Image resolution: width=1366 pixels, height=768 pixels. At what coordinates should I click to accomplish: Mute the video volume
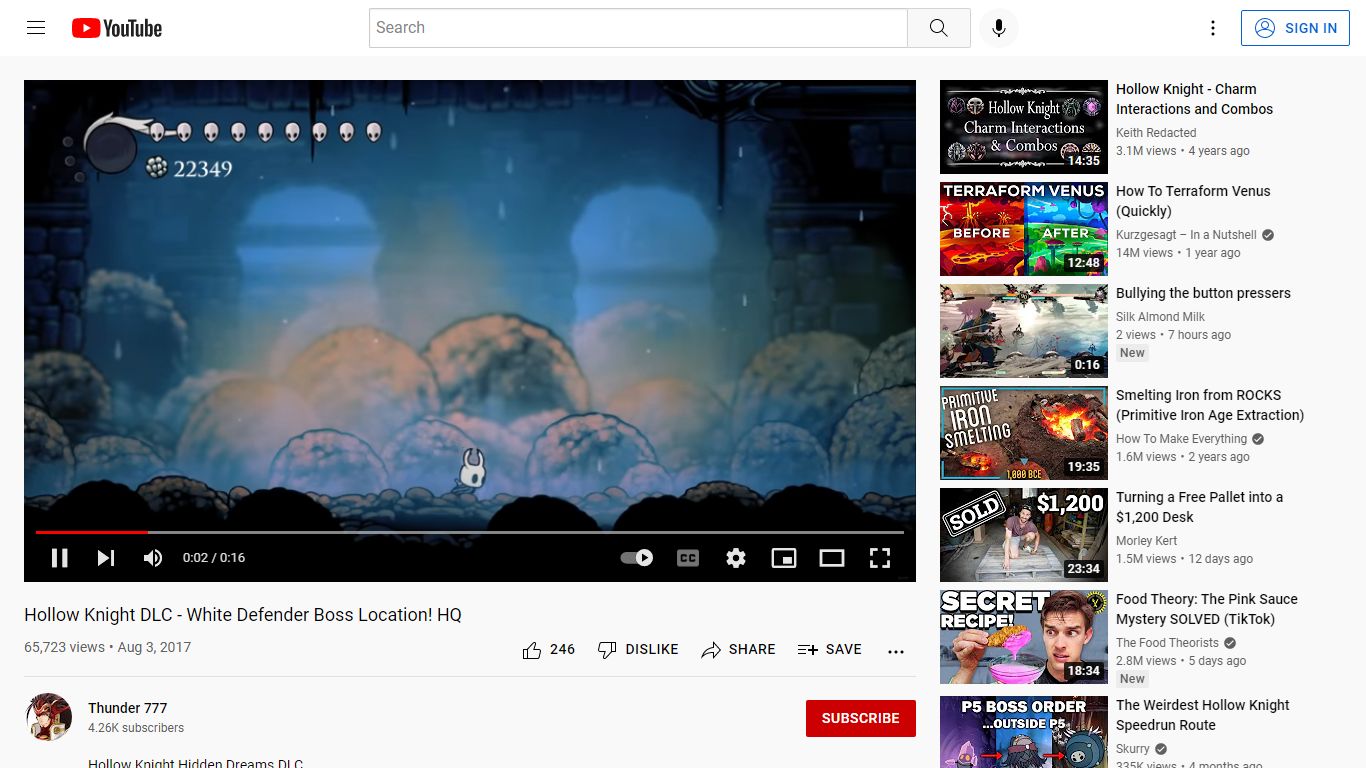tap(153, 558)
